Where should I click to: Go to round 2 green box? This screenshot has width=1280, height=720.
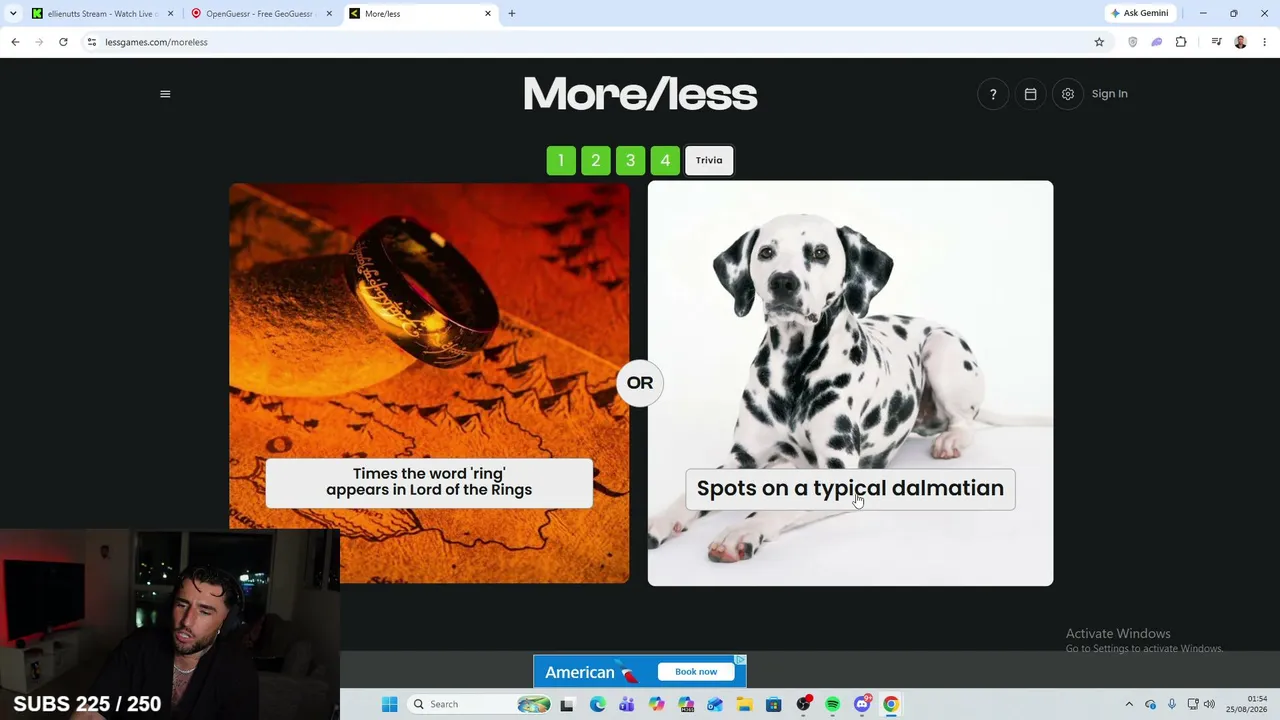[596, 160]
